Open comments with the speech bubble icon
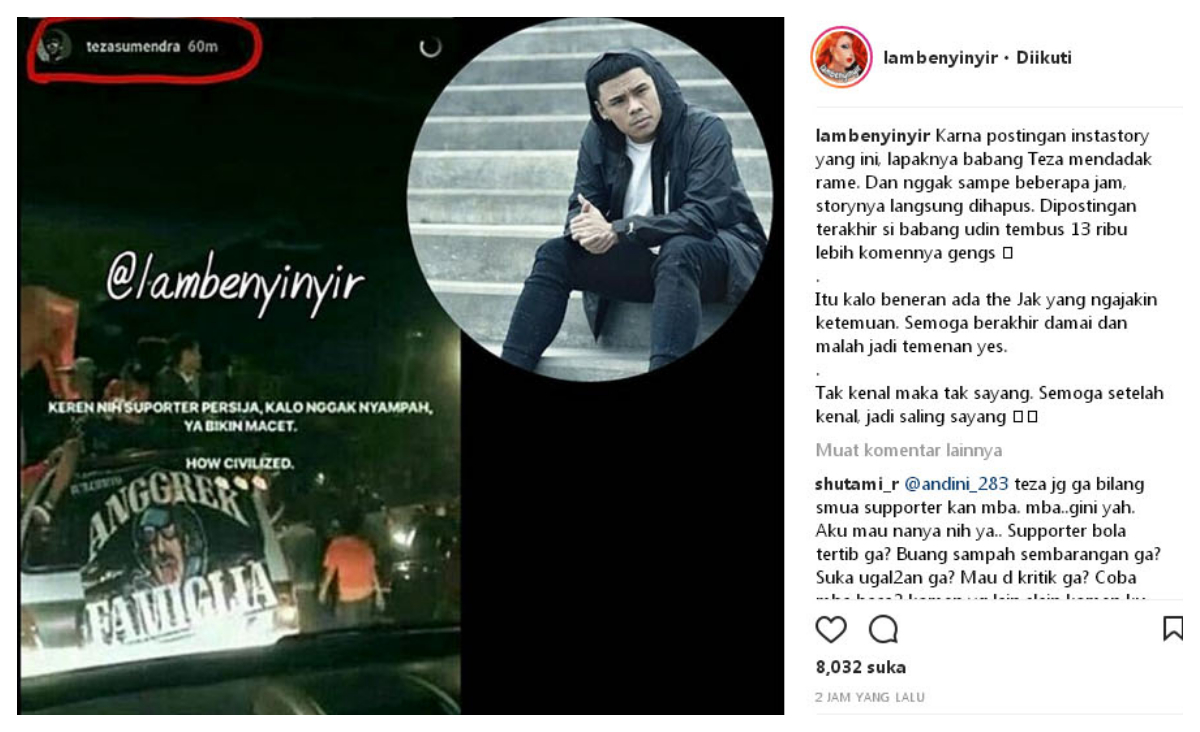The height and width of the screenshot is (732, 1200). (883, 629)
